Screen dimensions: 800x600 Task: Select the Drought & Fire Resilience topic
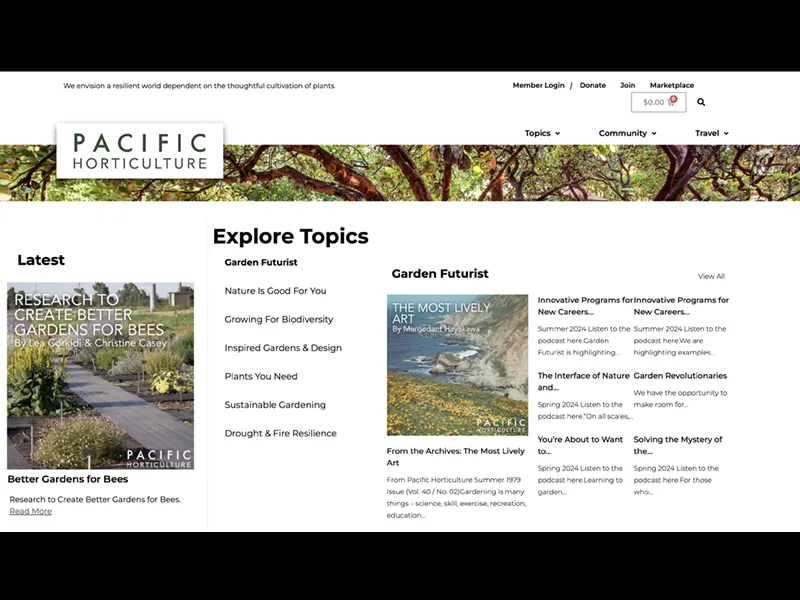tap(278, 433)
